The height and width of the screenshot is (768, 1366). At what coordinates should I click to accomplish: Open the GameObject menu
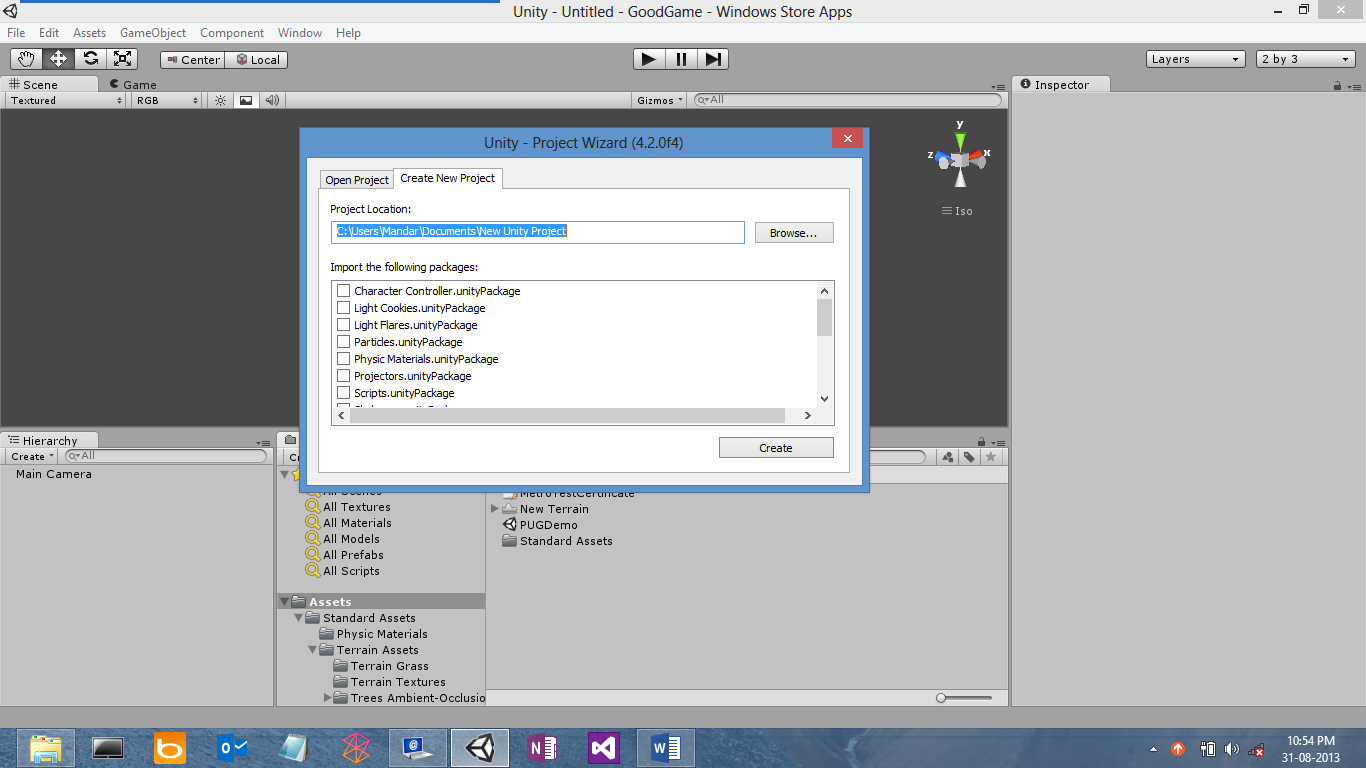[153, 33]
